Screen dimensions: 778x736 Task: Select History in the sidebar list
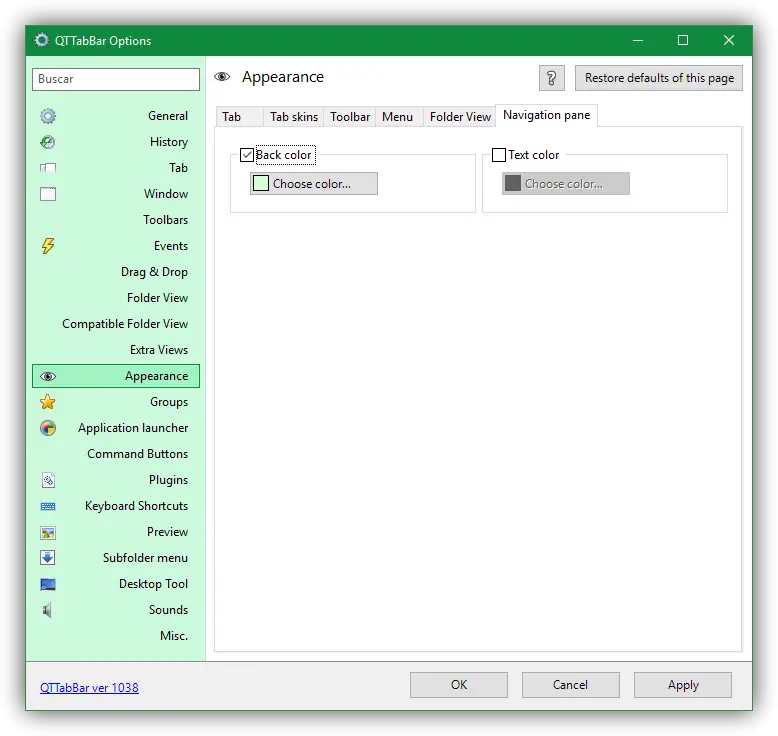point(116,142)
